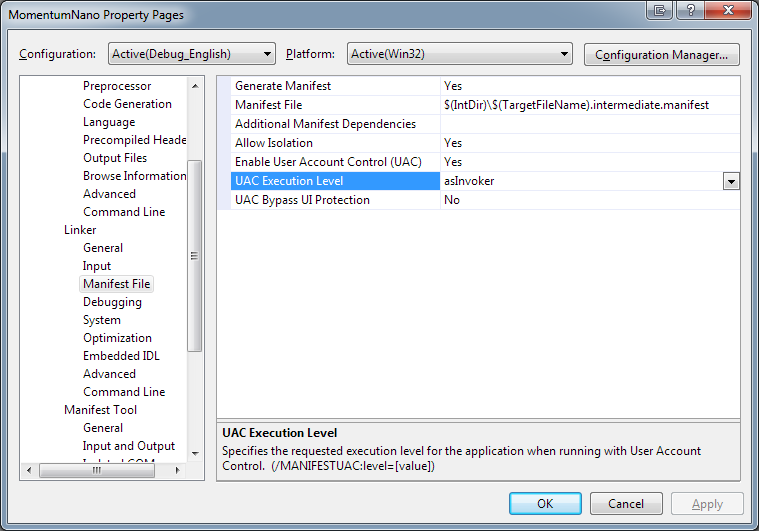This screenshot has height=531, width=759.
Task: Click empty value field of Additional Manifest Dependencies
Action: [590, 124]
